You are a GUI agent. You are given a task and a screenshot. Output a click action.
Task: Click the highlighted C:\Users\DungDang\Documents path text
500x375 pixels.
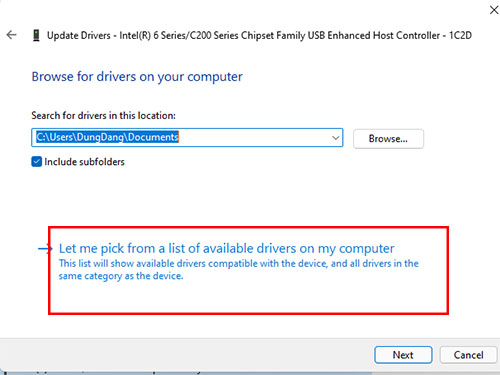coord(107,137)
